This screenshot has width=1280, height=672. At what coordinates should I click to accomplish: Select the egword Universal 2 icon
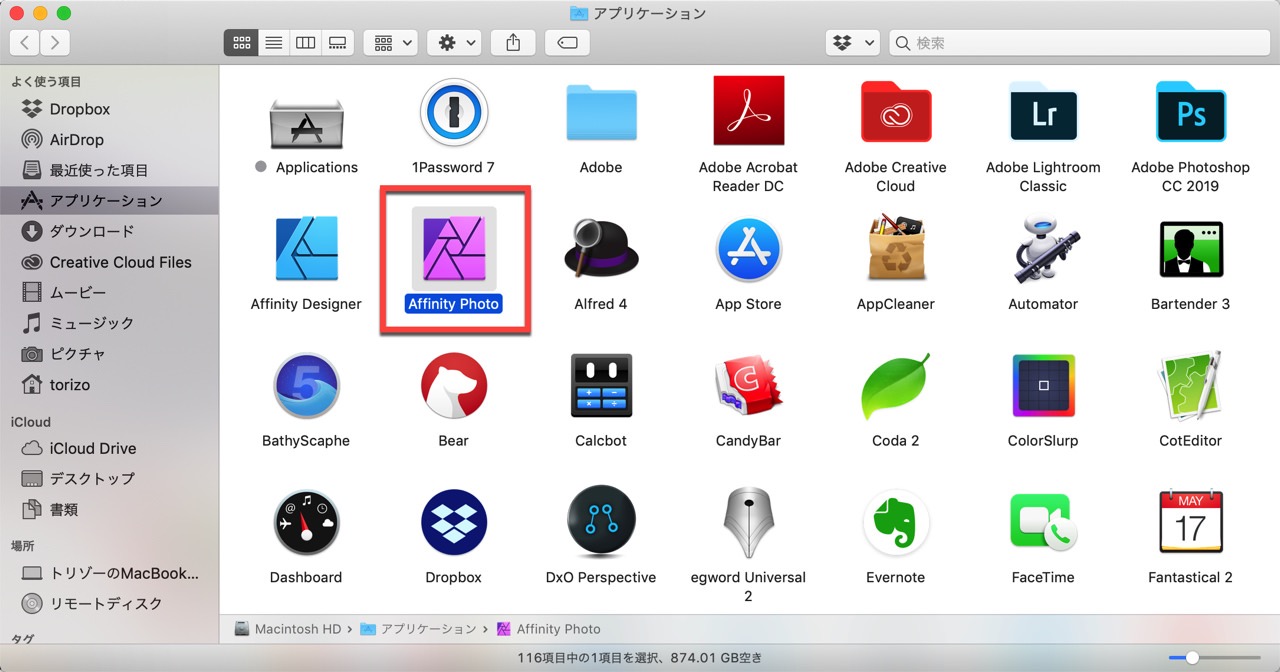coord(748,522)
